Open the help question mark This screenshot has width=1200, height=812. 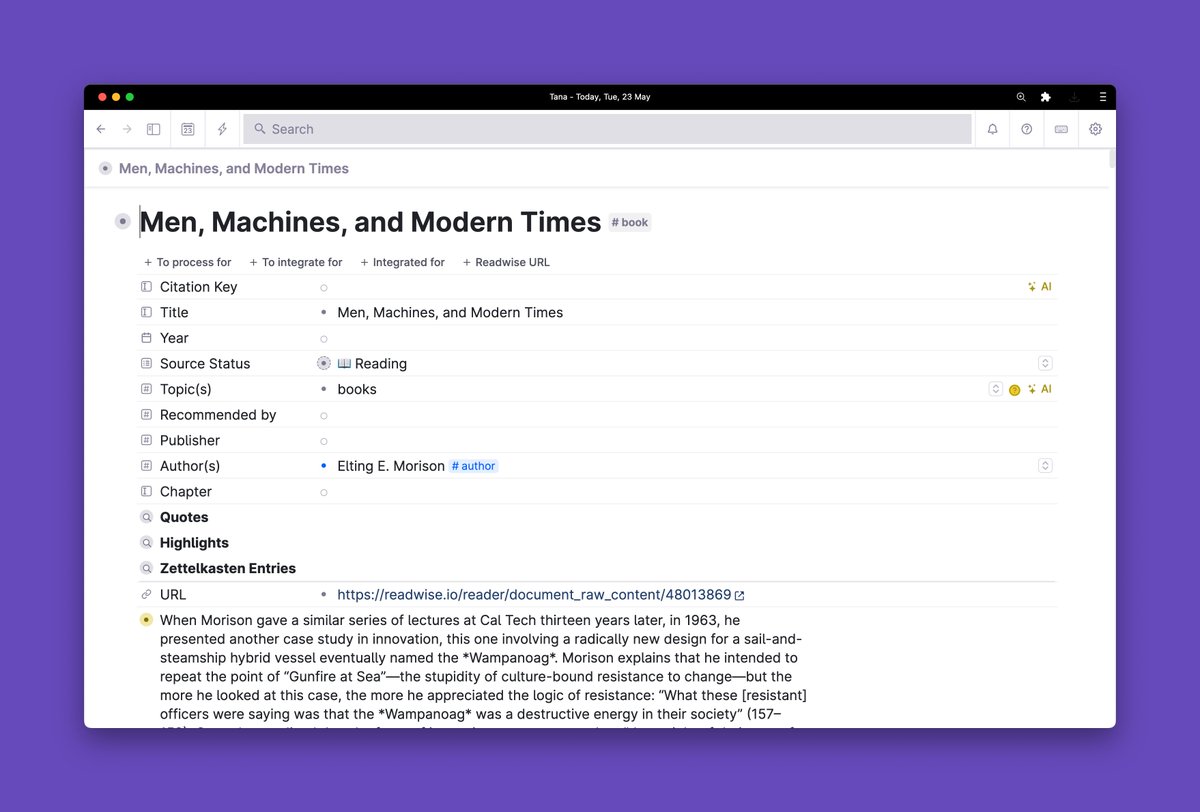tap(1026, 129)
